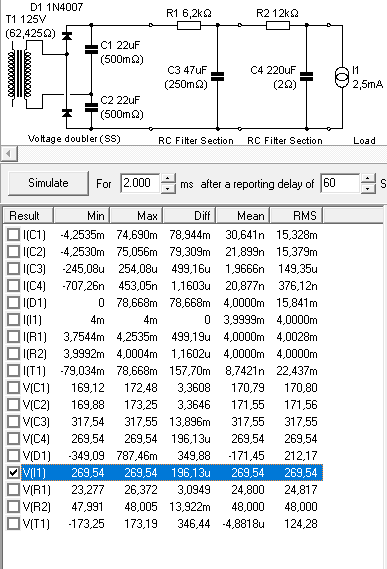Click the C2 22uF capacitor symbol
387x569 pixels.
coord(91,107)
